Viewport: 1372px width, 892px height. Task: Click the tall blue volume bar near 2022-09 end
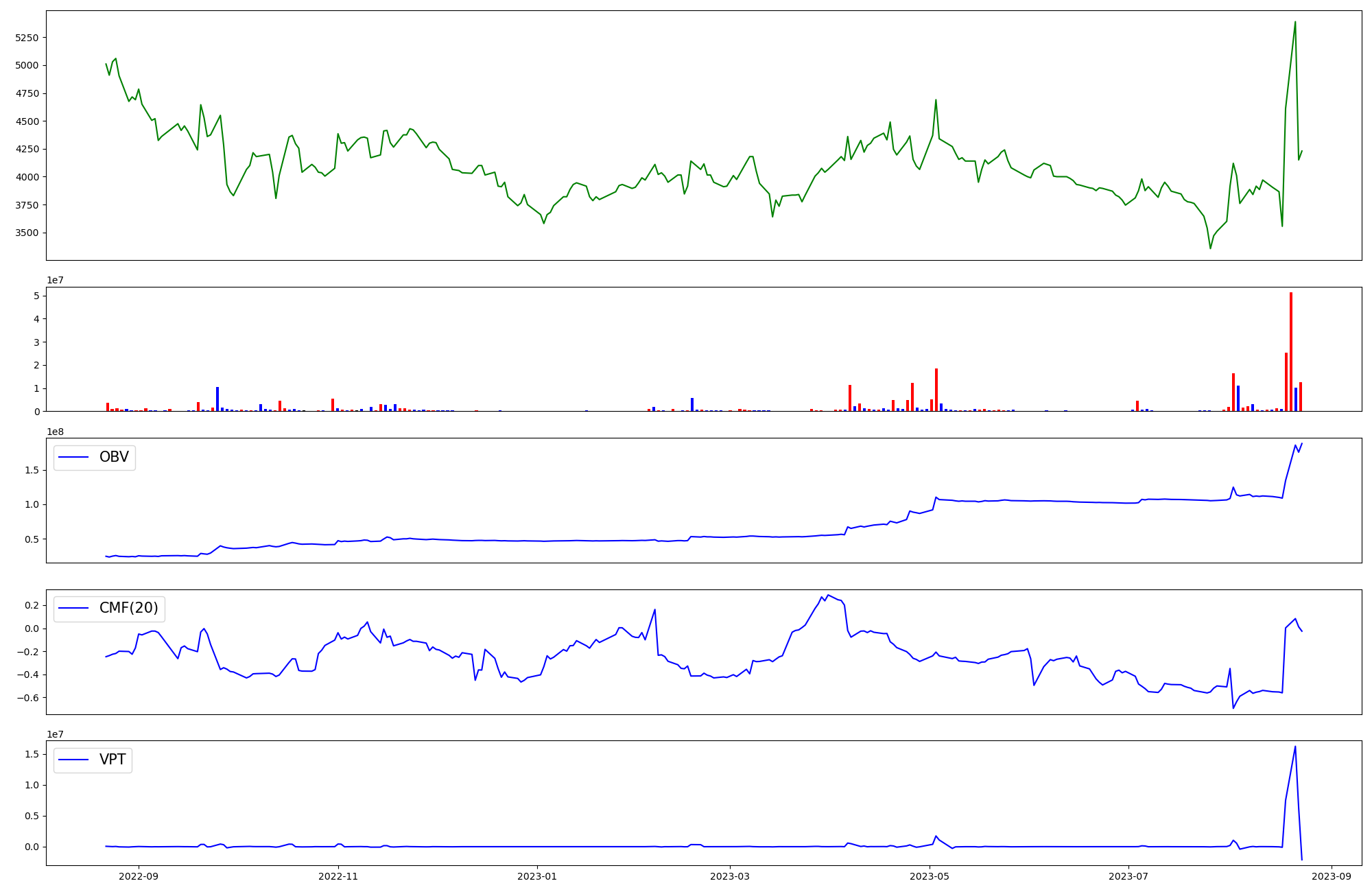point(217,399)
